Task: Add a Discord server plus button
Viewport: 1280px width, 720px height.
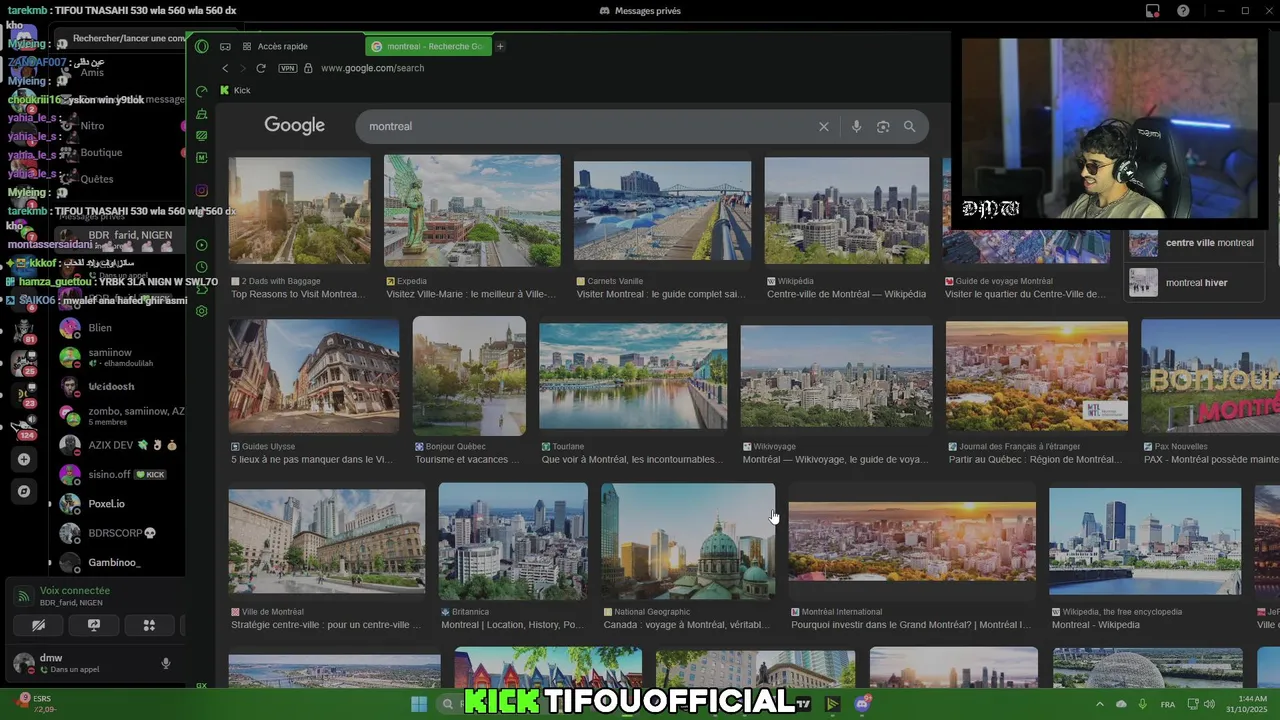Action: pyautogui.click(x=24, y=459)
